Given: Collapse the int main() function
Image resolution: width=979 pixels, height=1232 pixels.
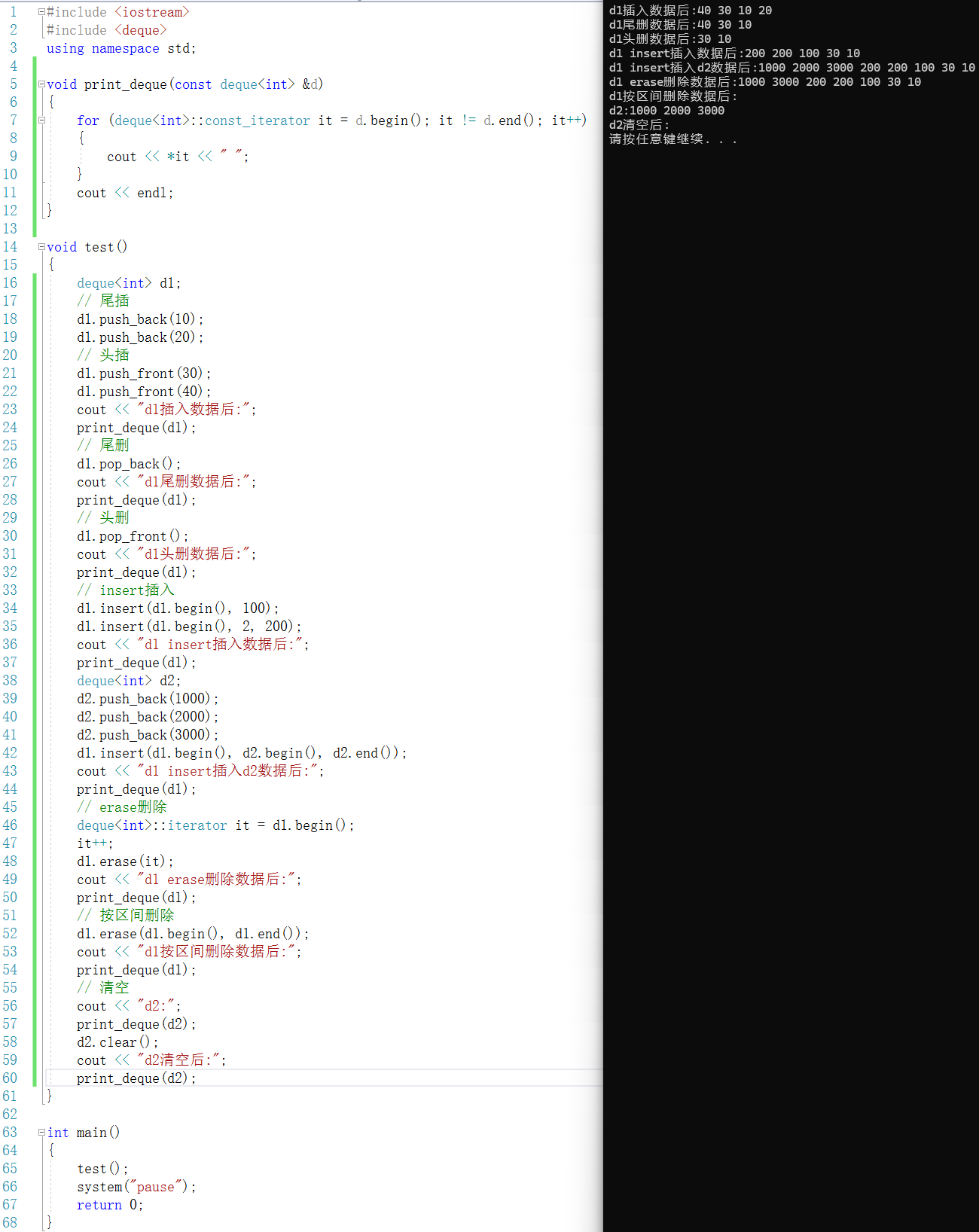Looking at the screenshot, I should click(42, 1133).
